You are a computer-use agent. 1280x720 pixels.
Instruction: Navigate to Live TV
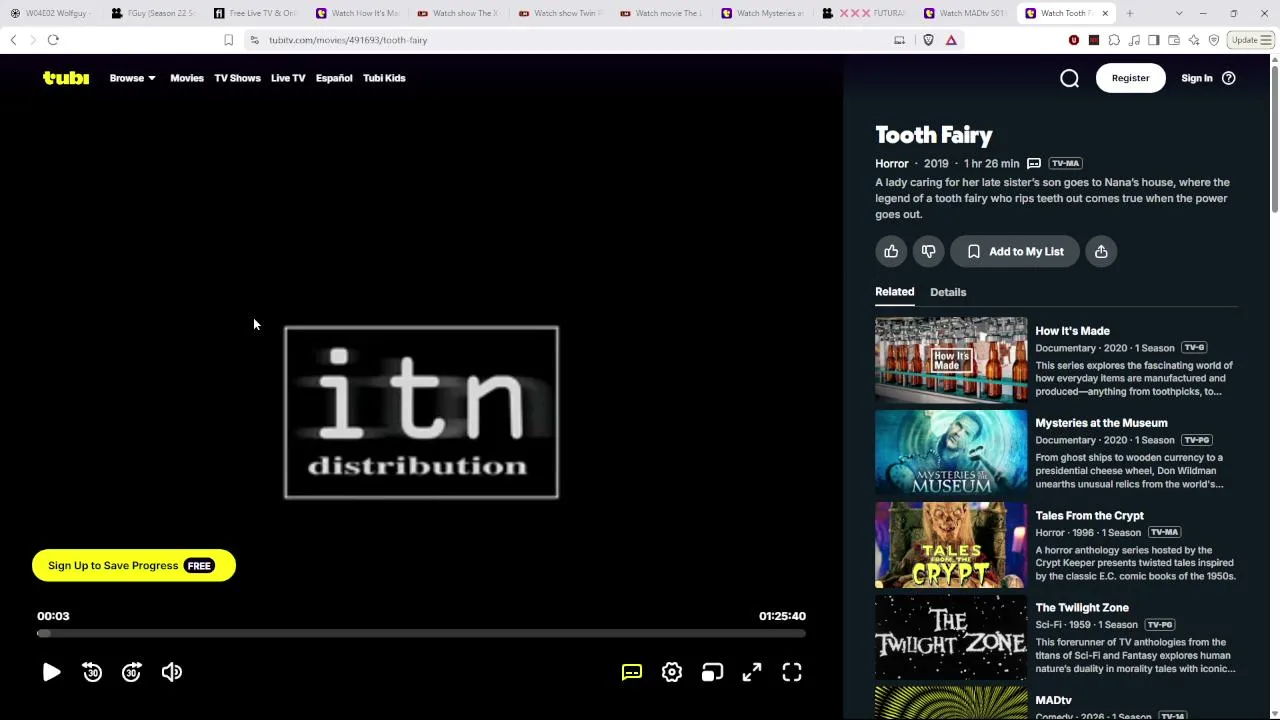tap(288, 78)
